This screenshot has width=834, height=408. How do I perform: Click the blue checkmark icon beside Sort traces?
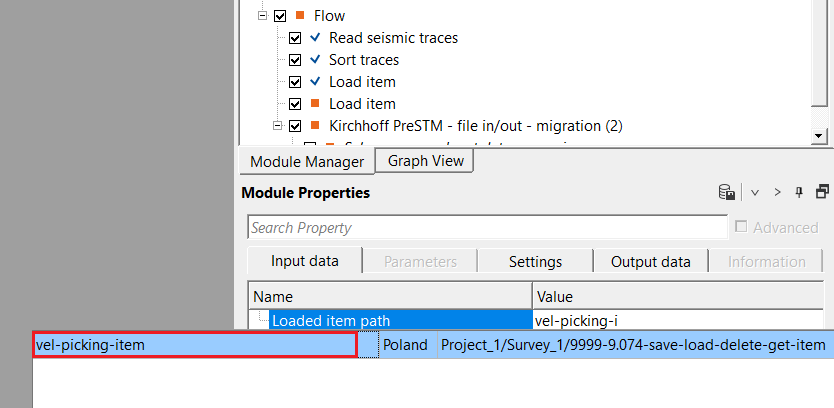[316, 60]
